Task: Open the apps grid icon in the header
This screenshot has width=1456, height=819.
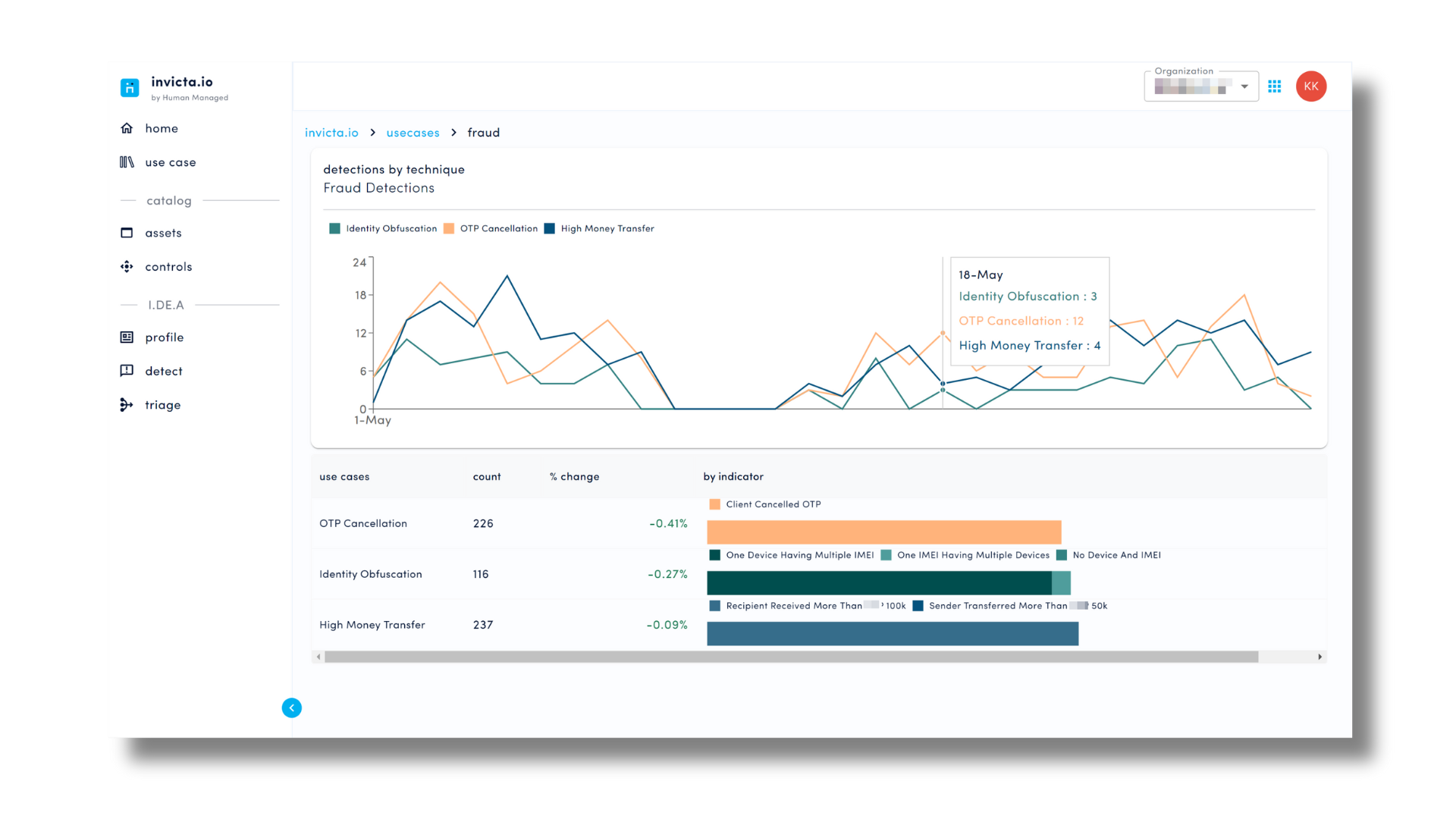Action: click(1275, 86)
